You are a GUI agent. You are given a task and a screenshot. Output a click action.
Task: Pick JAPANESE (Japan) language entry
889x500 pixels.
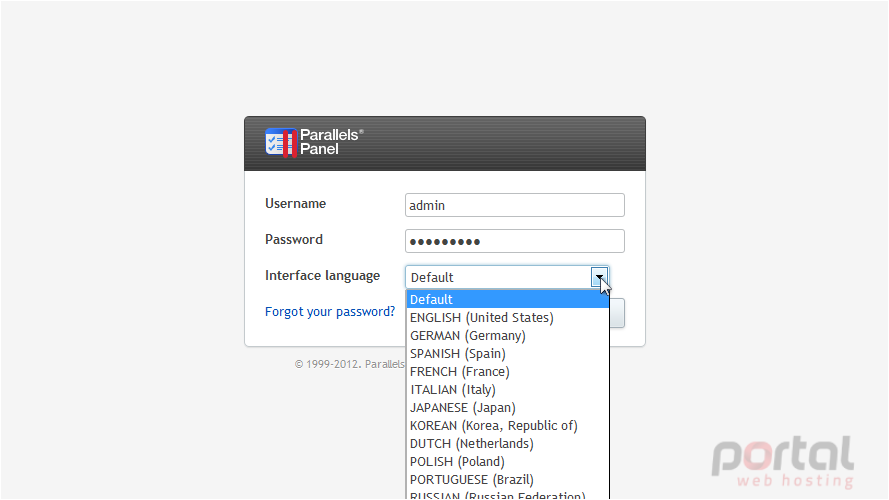pos(507,408)
